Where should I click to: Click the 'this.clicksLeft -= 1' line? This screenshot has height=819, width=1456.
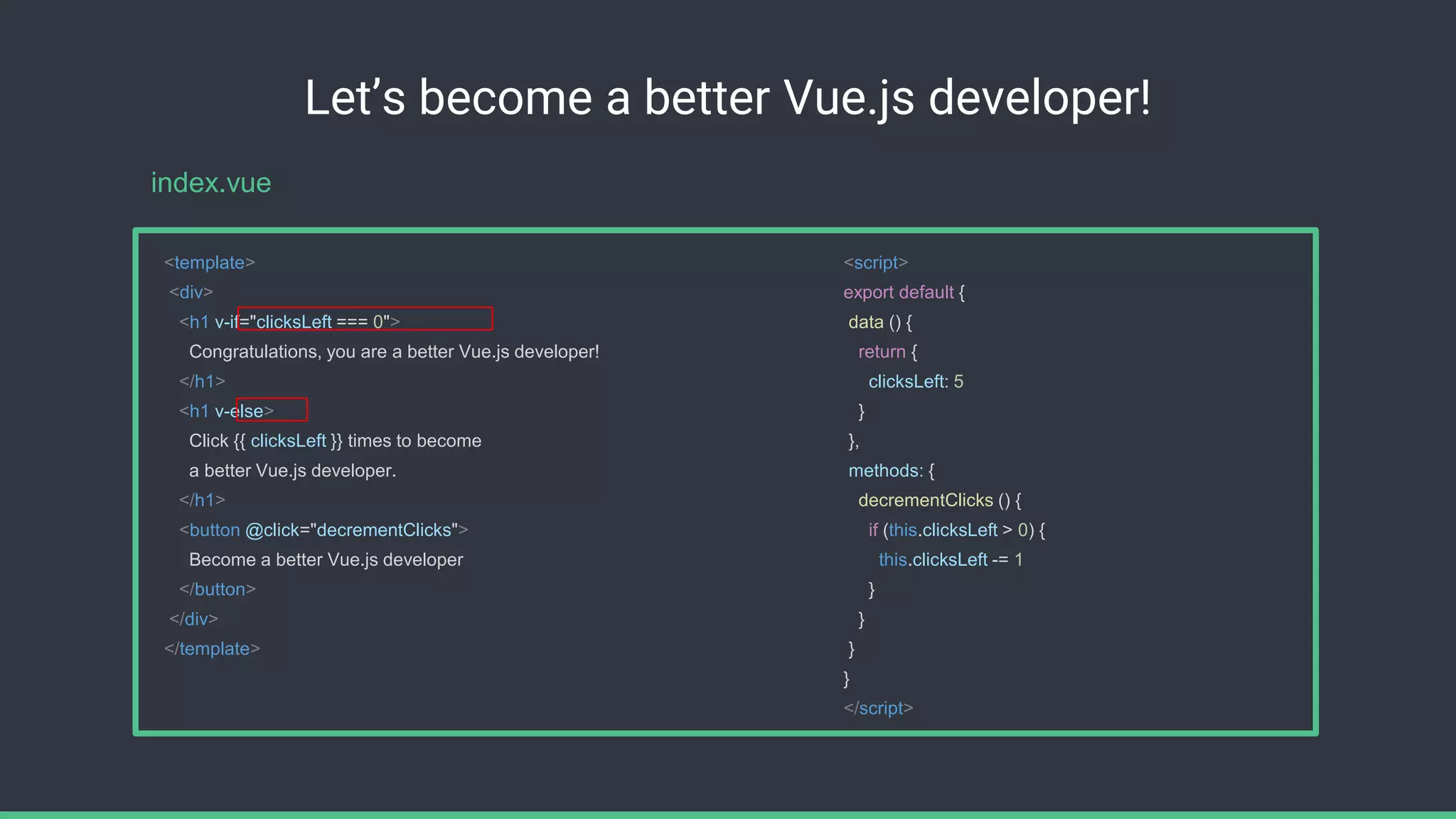(951, 560)
